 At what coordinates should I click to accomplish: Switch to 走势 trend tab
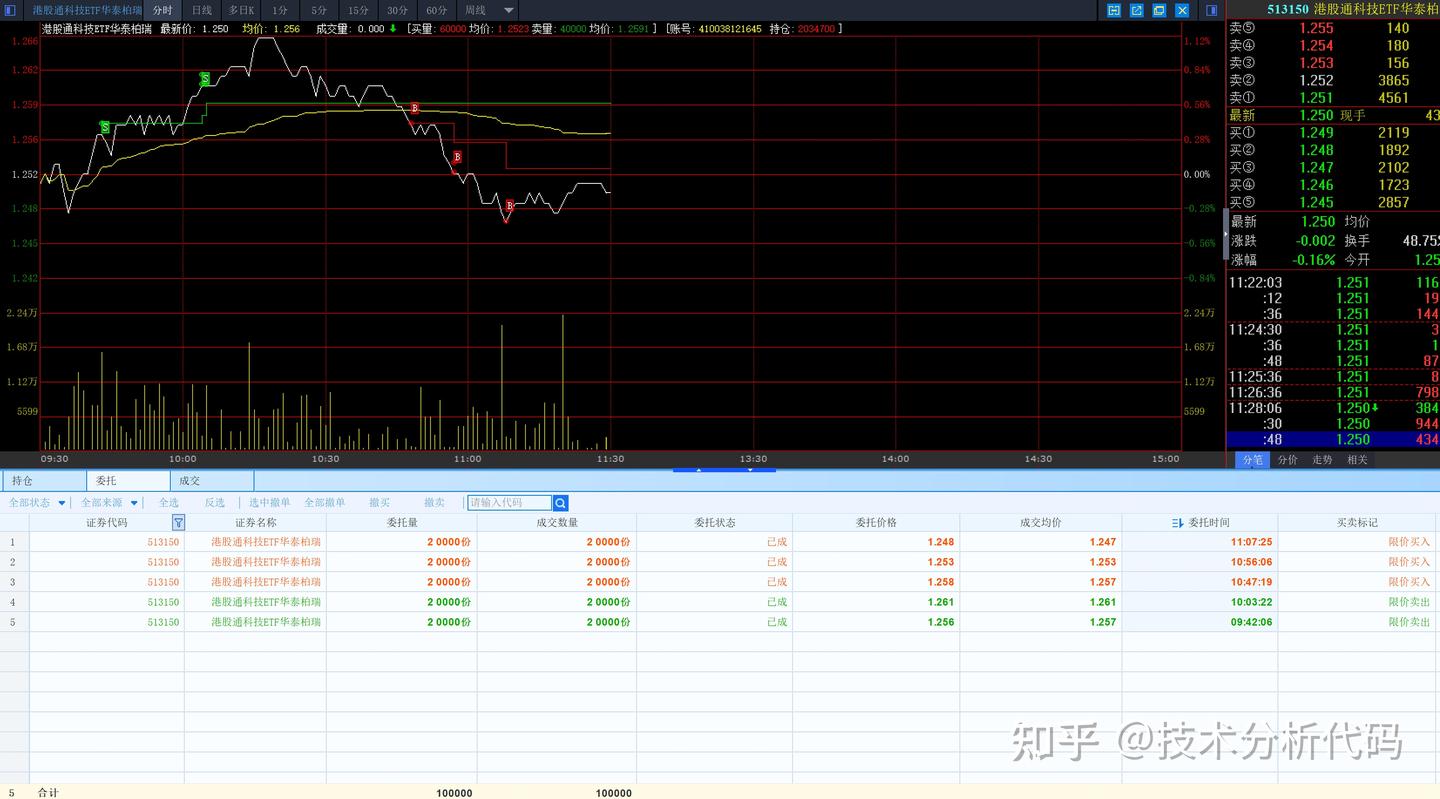(x=1323, y=460)
